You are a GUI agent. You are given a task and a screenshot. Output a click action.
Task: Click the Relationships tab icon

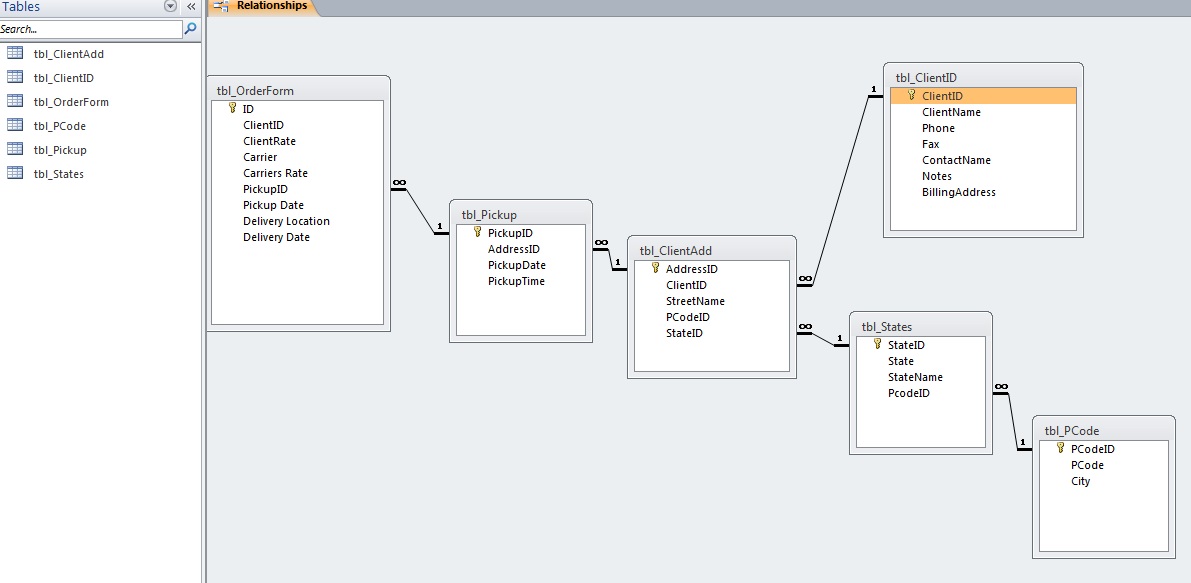click(x=221, y=6)
